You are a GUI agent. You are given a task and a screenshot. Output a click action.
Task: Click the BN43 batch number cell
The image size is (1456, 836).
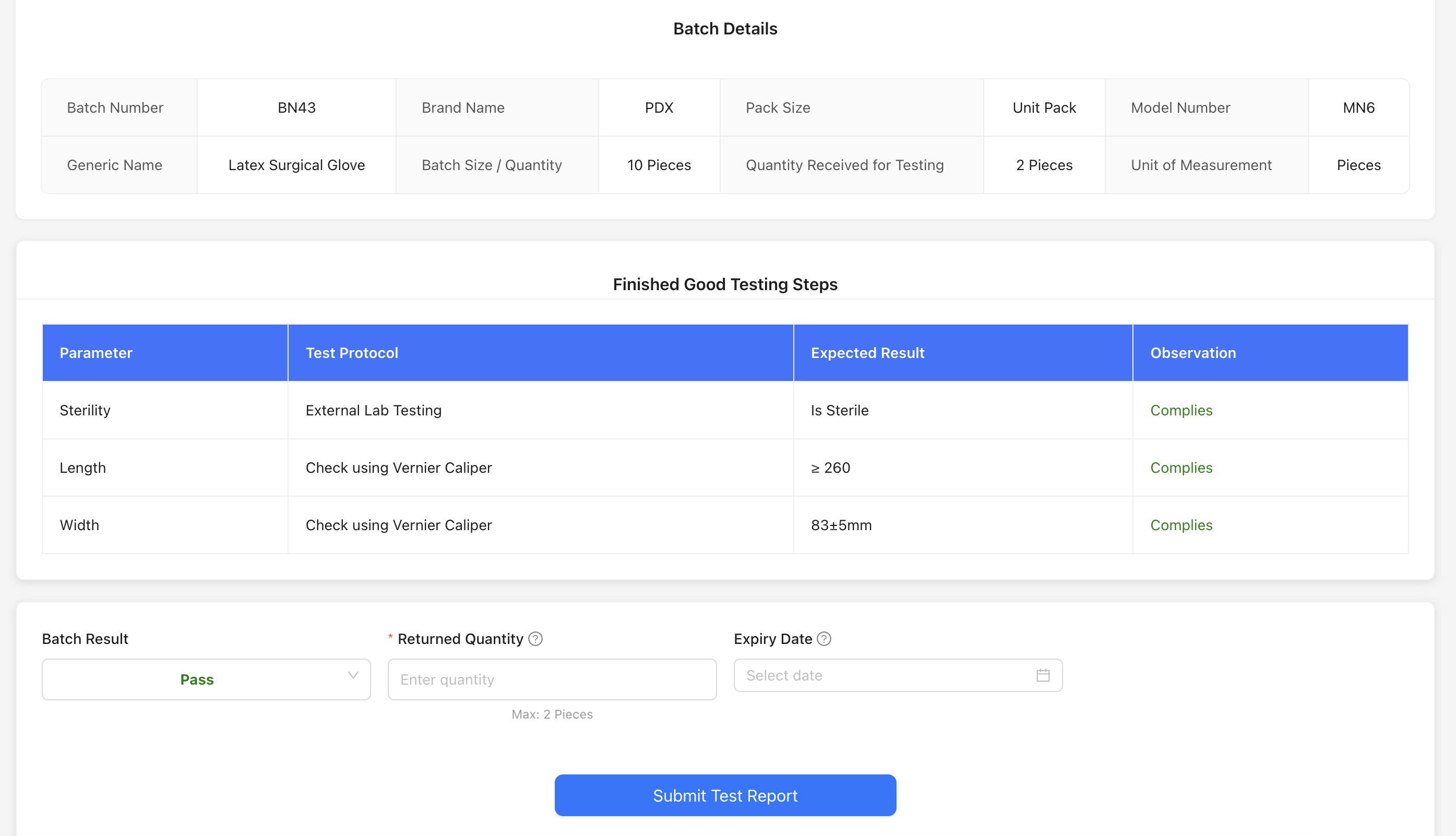[x=296, y=108]
